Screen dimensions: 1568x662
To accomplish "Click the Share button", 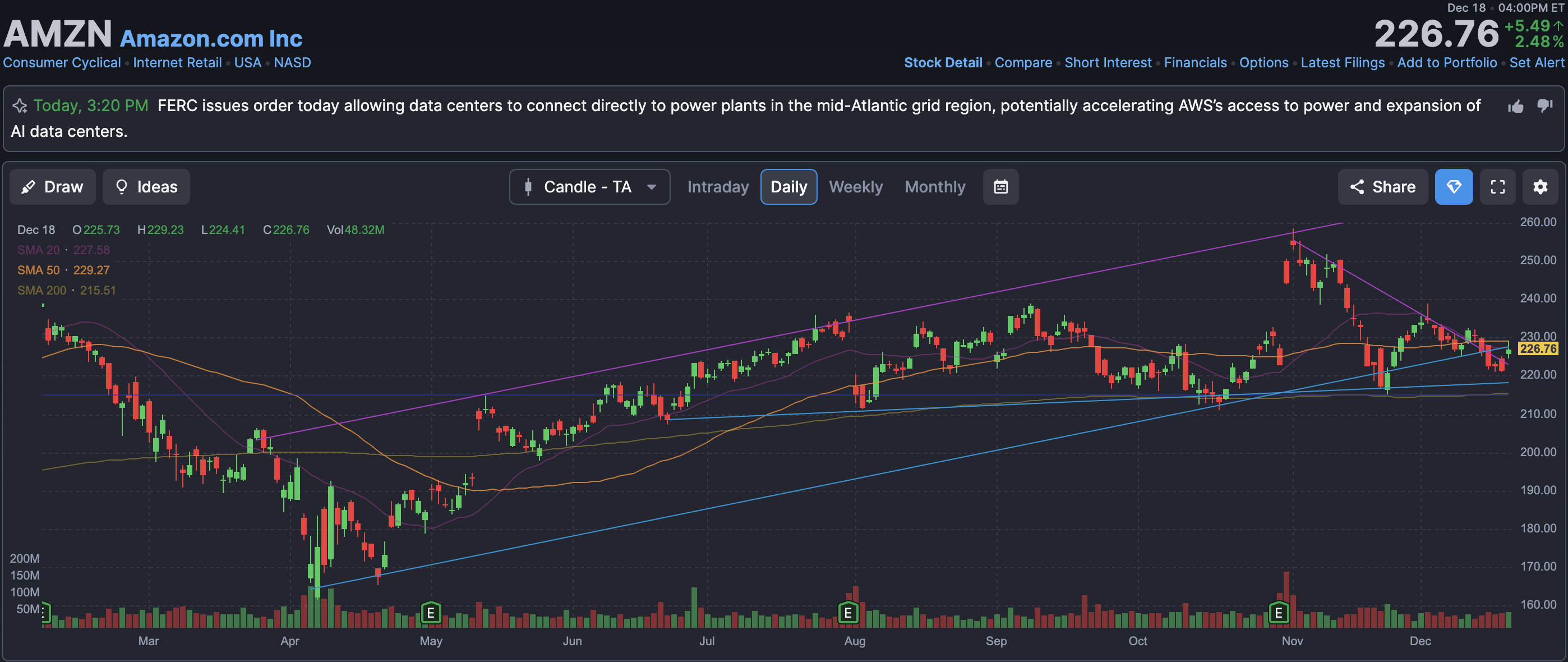I will (x=1382, y=187).
